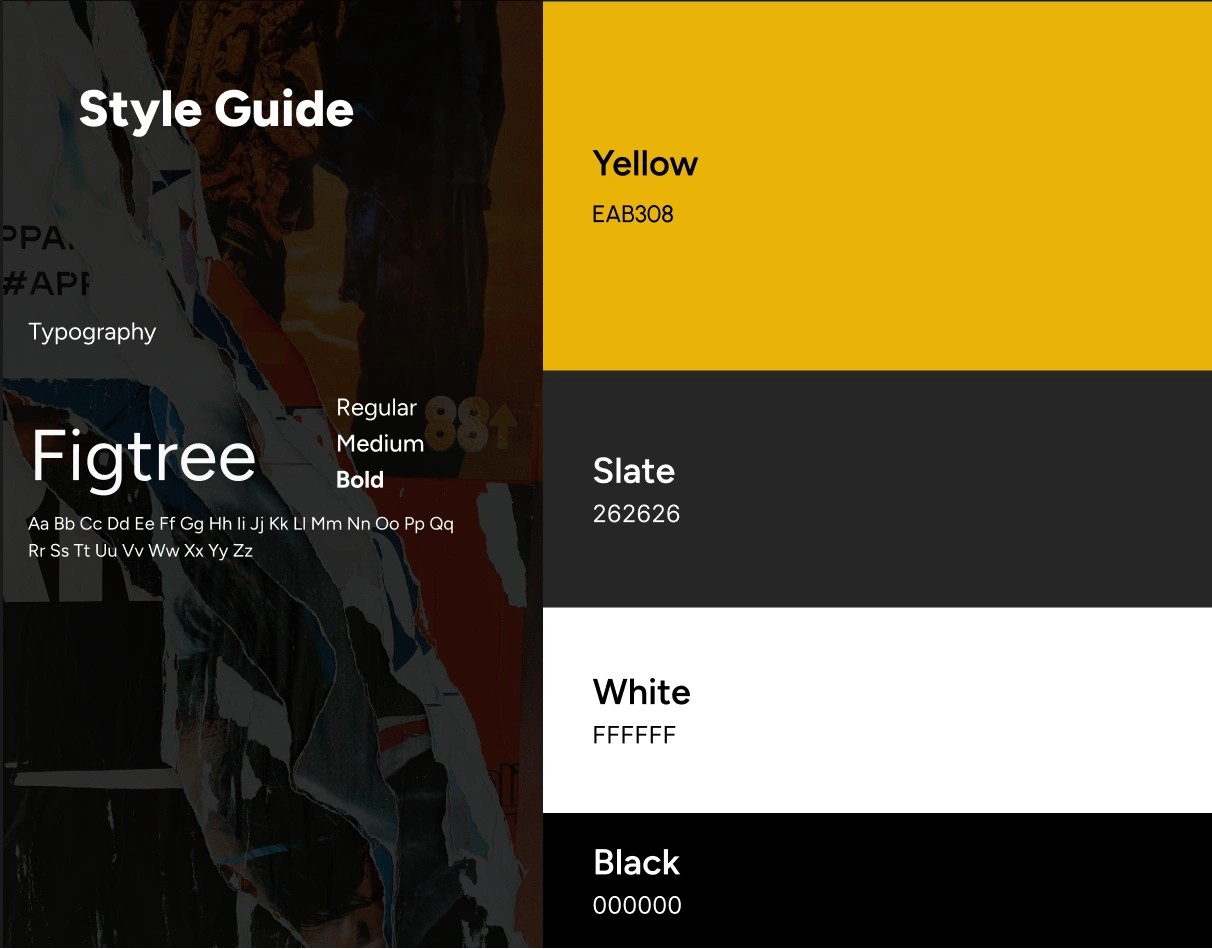Select the Typography section label
The image size is (1212, 949).
(92, 332)
